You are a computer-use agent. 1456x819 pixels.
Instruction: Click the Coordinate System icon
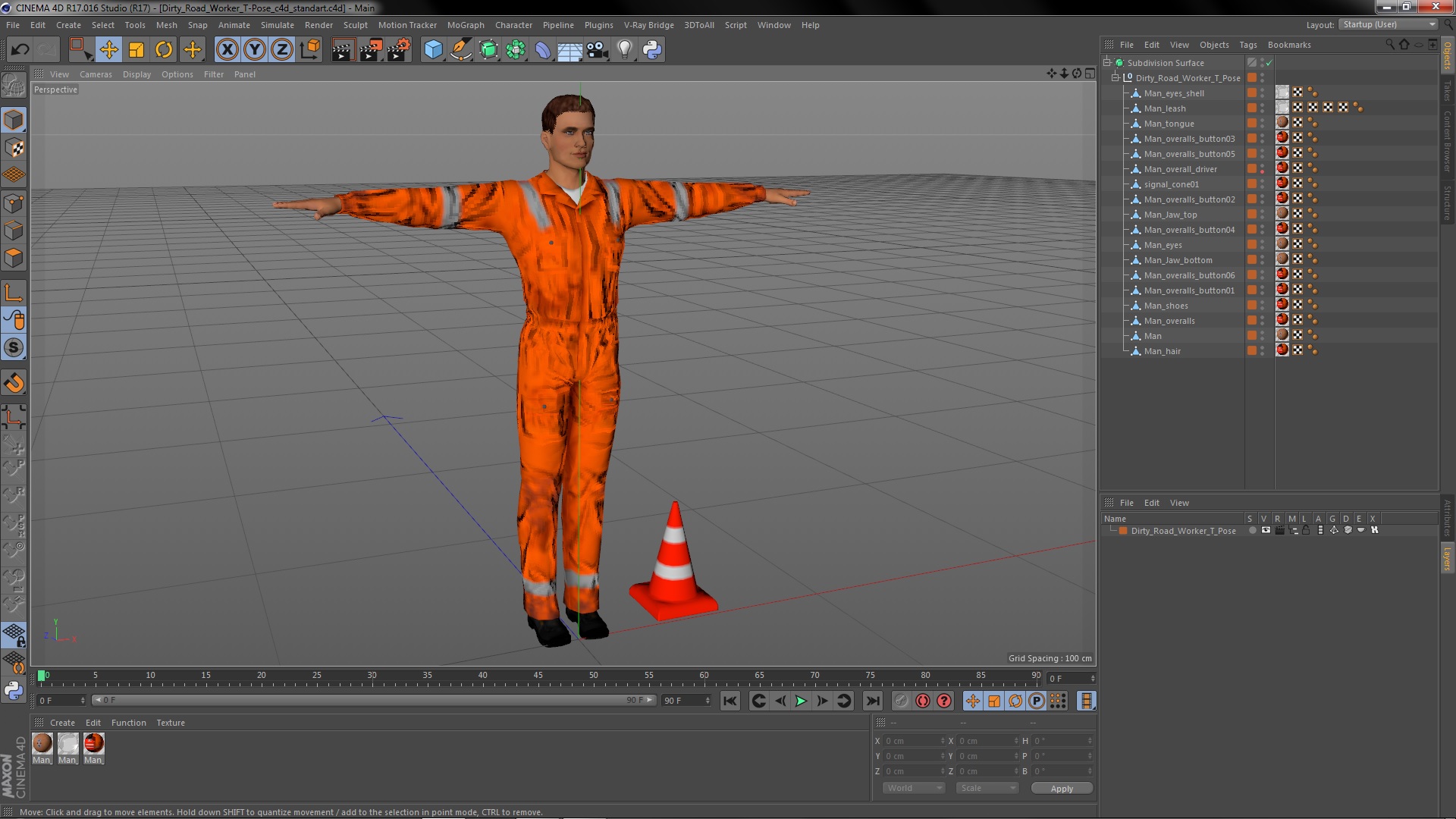[310, 50]
